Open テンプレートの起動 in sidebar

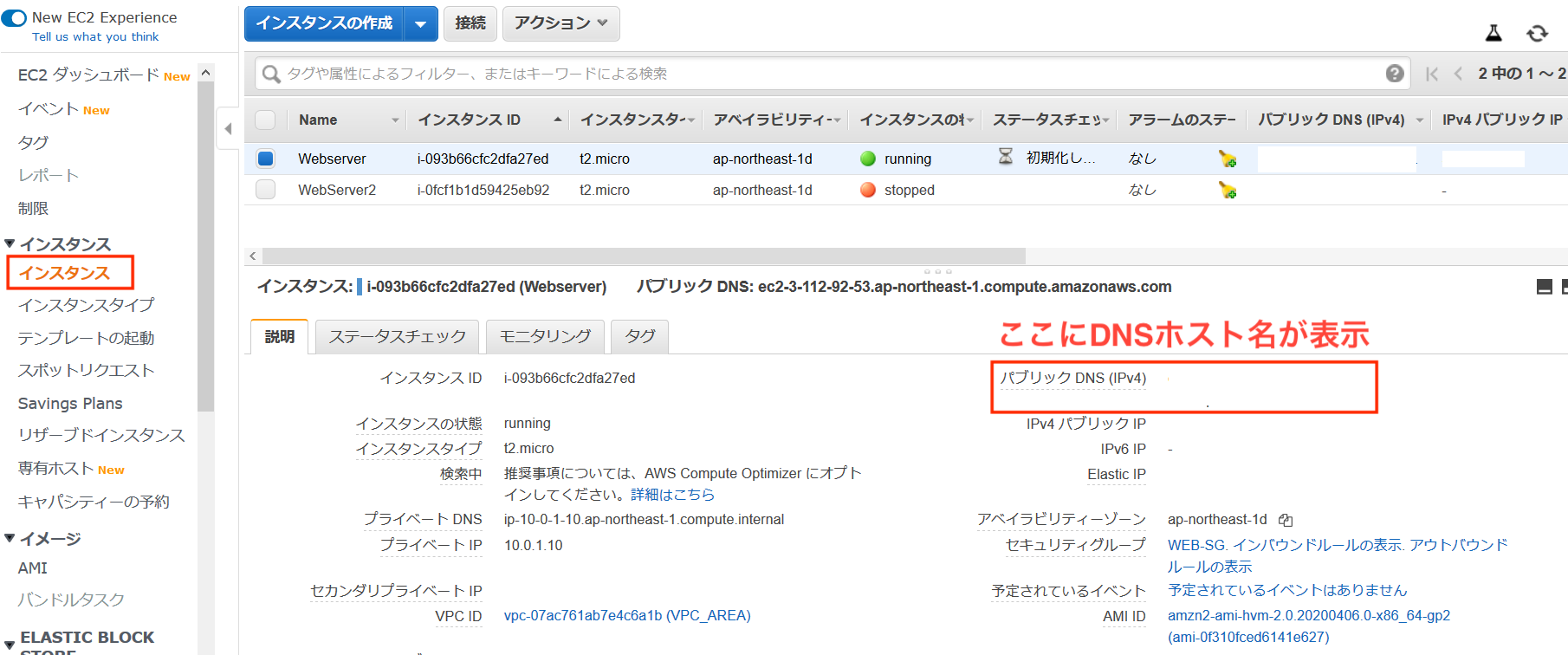click(87, 338)
